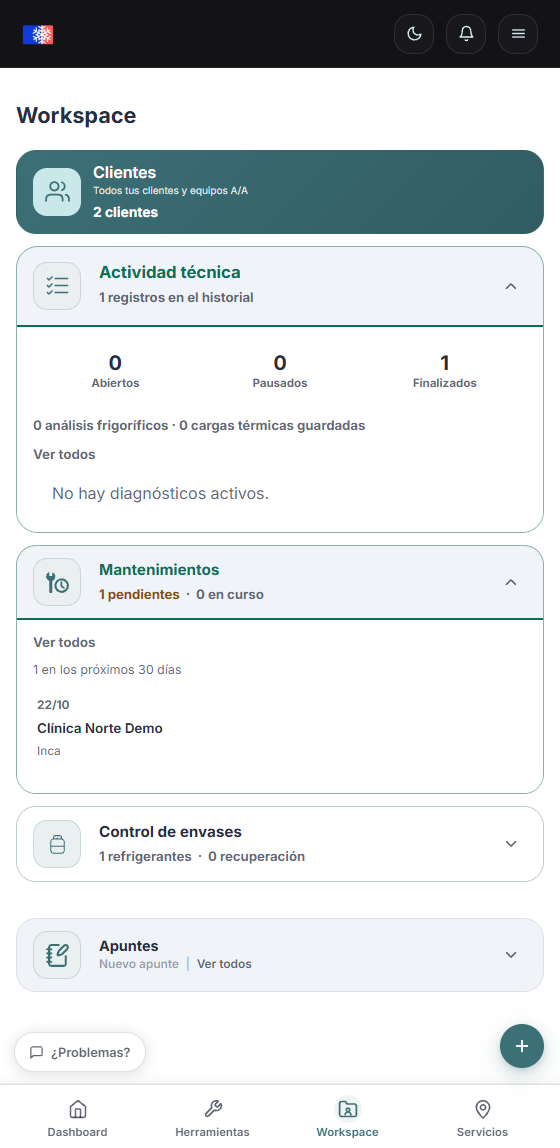Click the Finalizados count
Image resolution: width=560 pixels, height=1148 pixels.
pos(444,370)
